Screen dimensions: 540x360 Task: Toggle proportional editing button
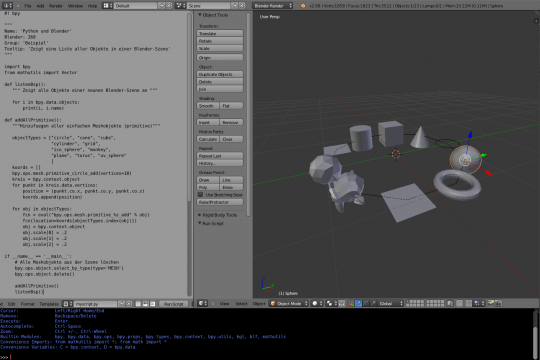pyautogui.click(x=460, y=303)
